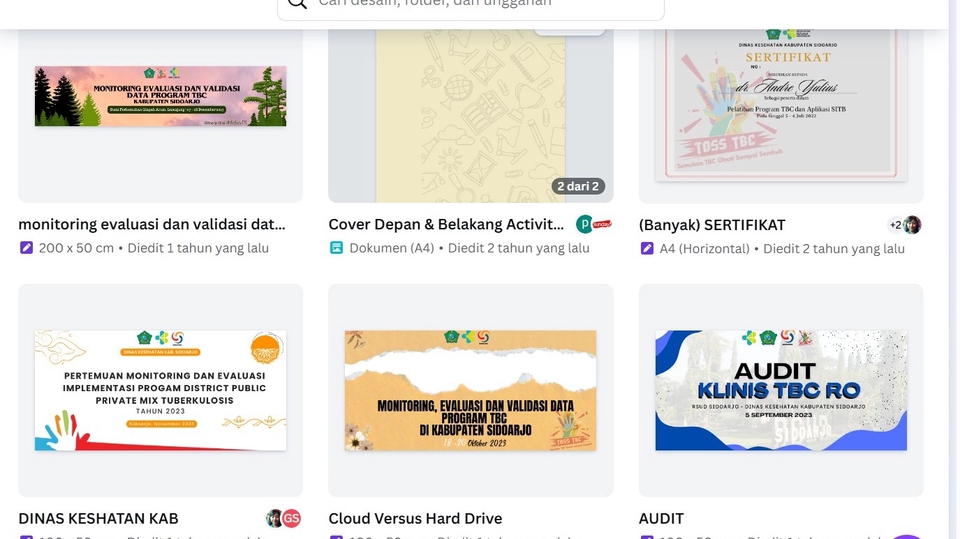Click the photo avatar beside the GS avatar
This screenshot has width=960, height=539.
pyautogui.click(x=274, y=518)
